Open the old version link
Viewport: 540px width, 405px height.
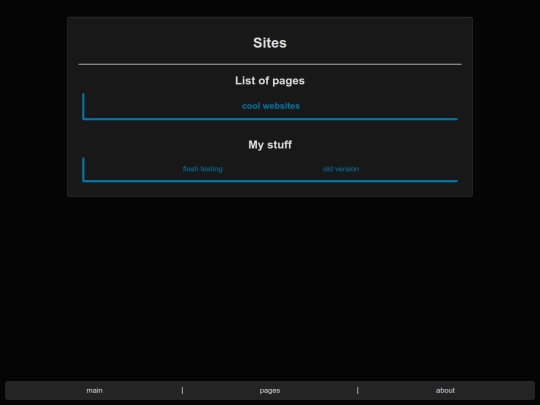coord(341,169)
